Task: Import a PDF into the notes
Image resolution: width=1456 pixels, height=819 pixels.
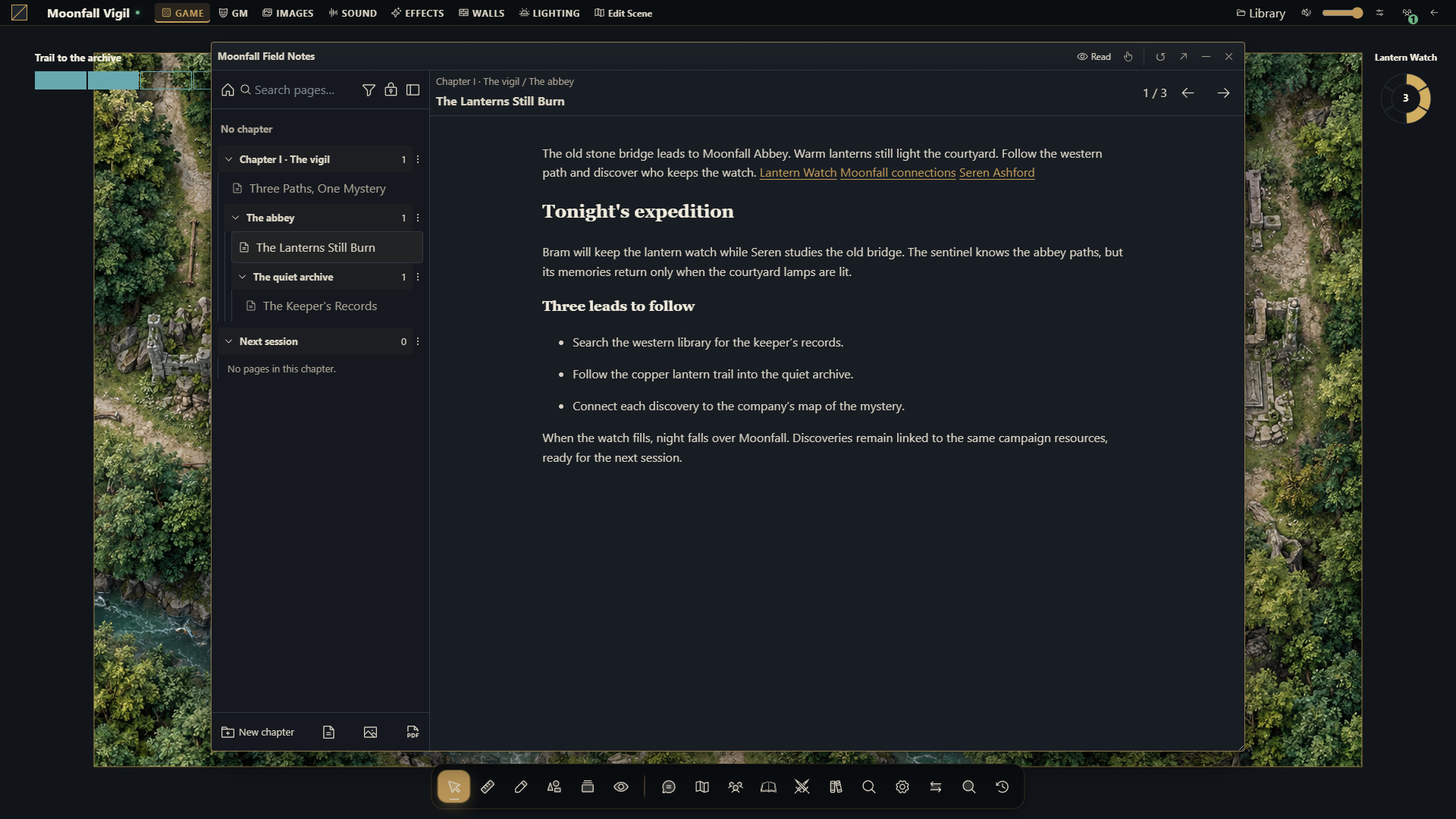Action: (413, 732)
